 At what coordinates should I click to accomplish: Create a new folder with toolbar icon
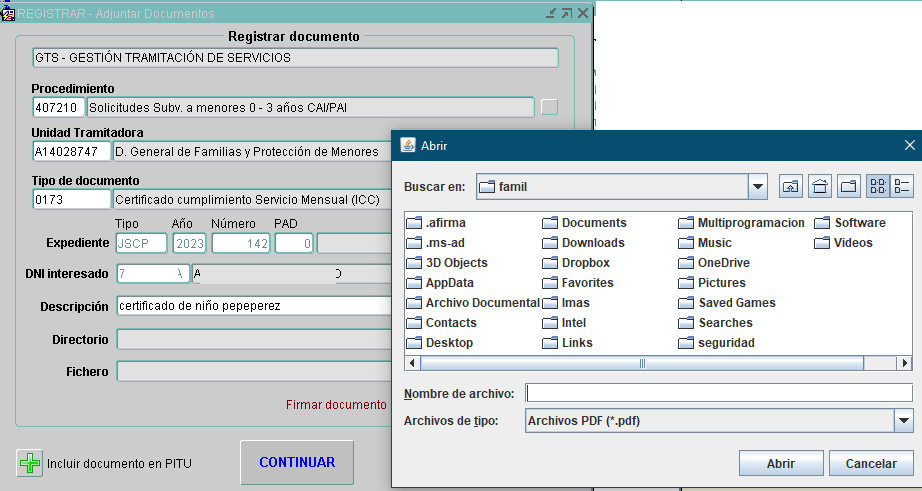point(848,186)
